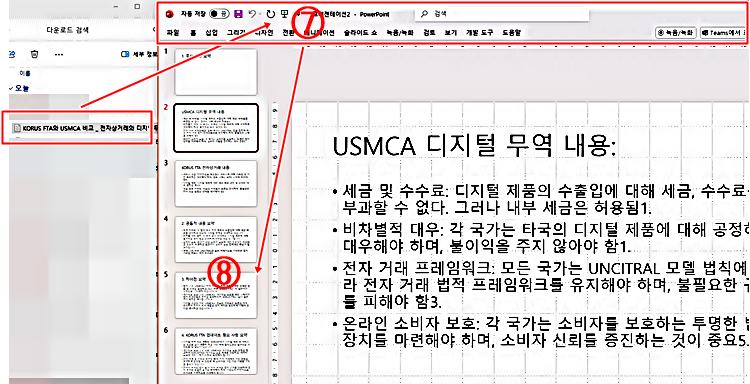750x384 pixels.
Task: Click the 이름 column header in Explorer
Action: click(25, 73)
